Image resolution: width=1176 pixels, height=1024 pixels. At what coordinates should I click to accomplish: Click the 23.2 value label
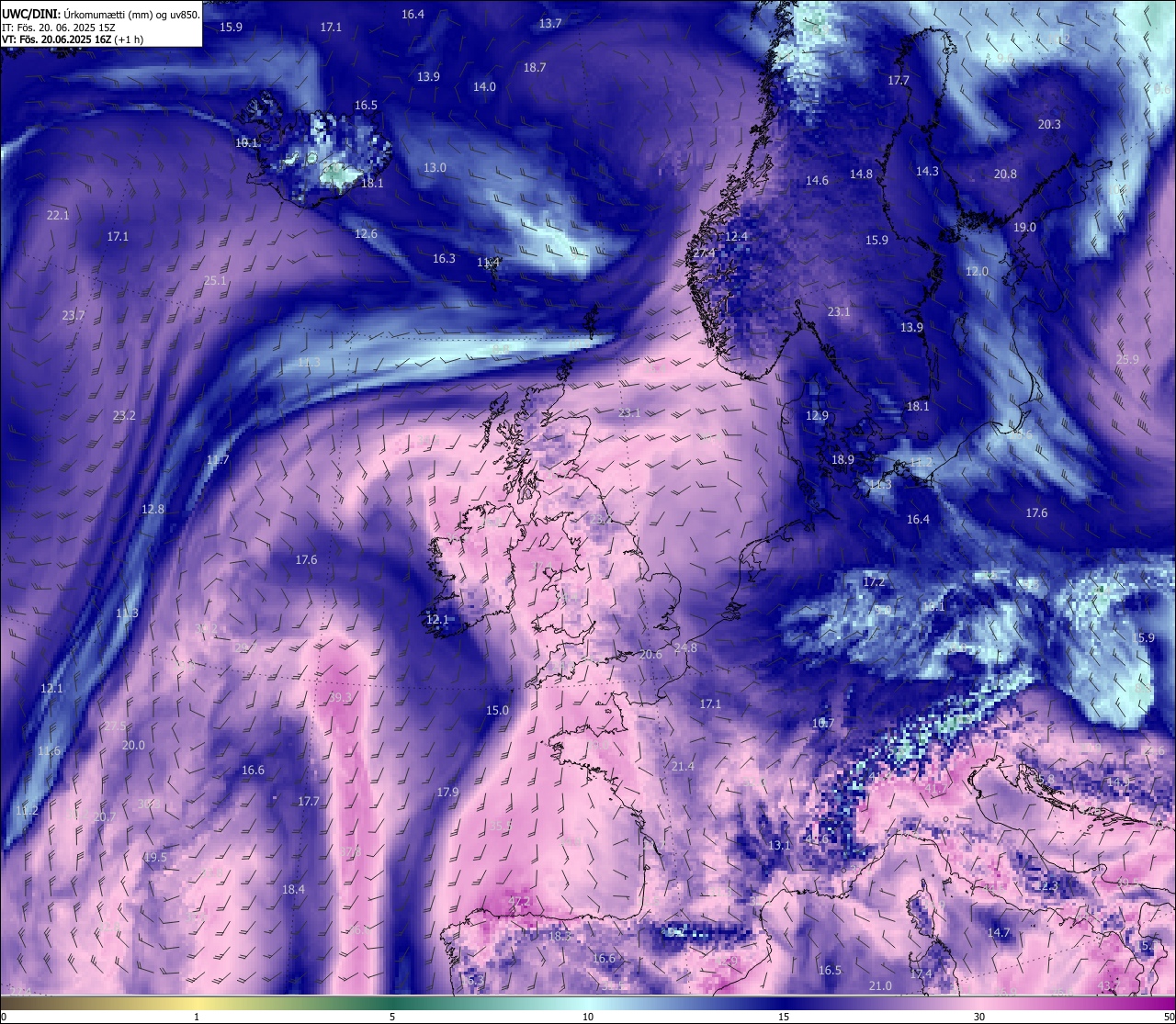point(124,416)
